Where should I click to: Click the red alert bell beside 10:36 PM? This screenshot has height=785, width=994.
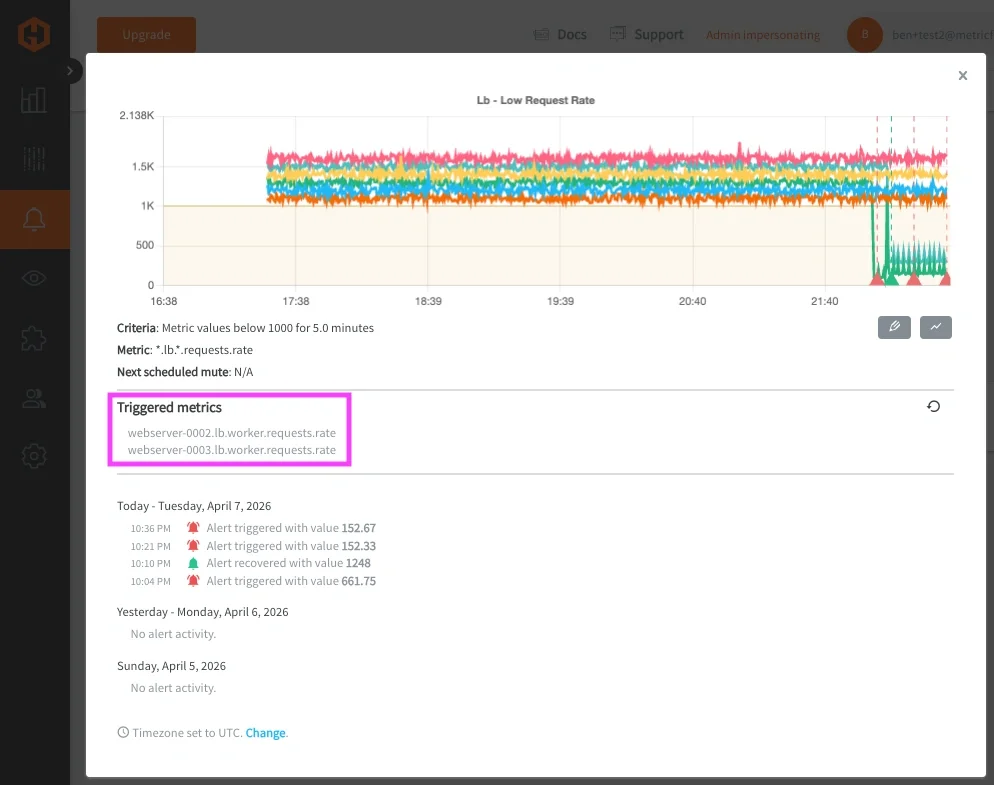click(192, 527)
